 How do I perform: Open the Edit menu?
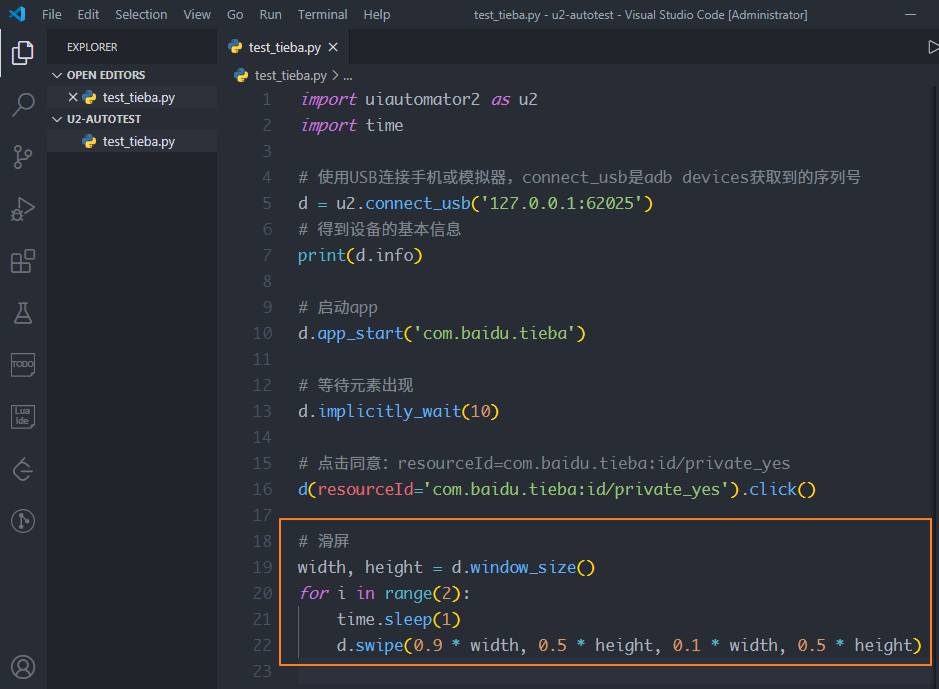[88, 14]
